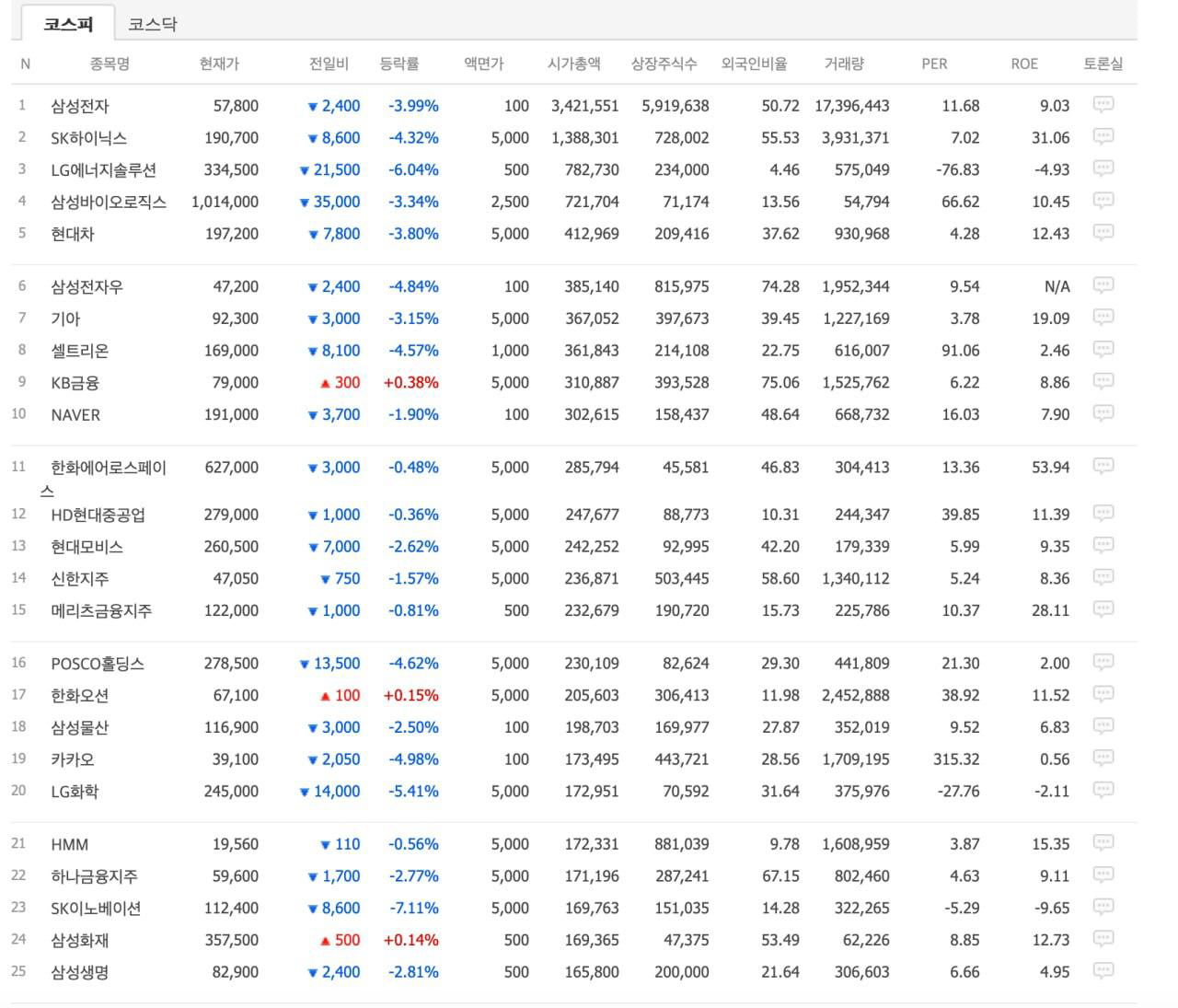Open discussion room icon for LG화학
Screen dimensions: 1178x1008
(x=1103, y=790)
